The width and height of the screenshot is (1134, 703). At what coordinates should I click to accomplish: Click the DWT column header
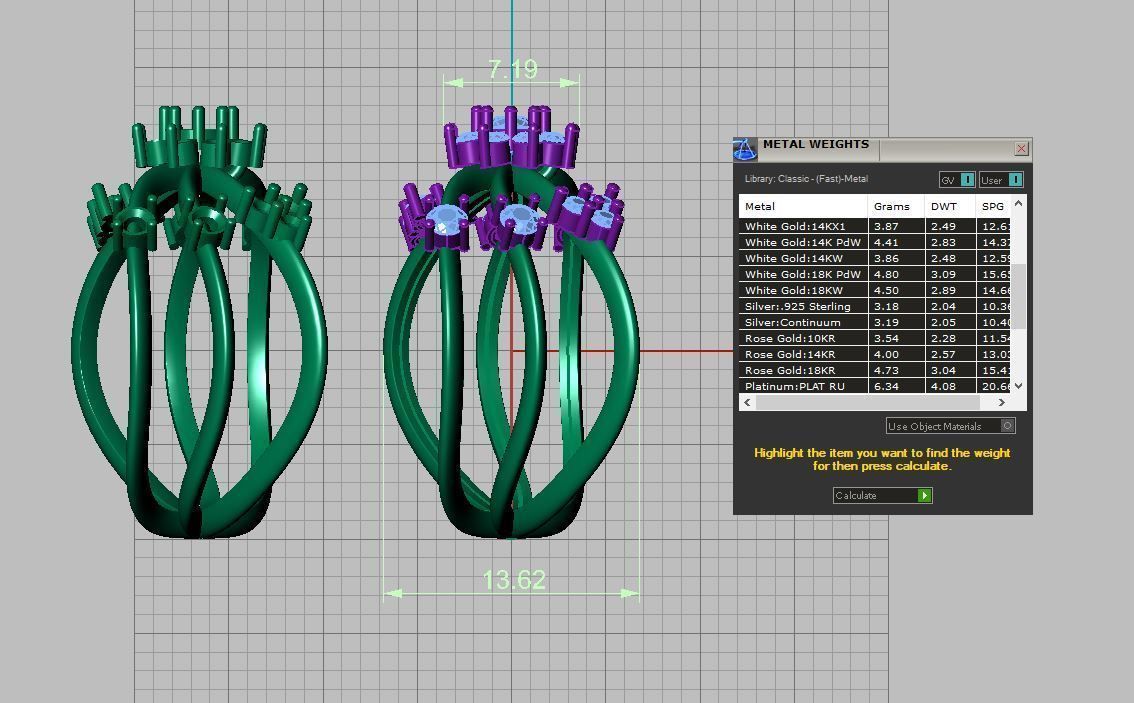point(950,206)
